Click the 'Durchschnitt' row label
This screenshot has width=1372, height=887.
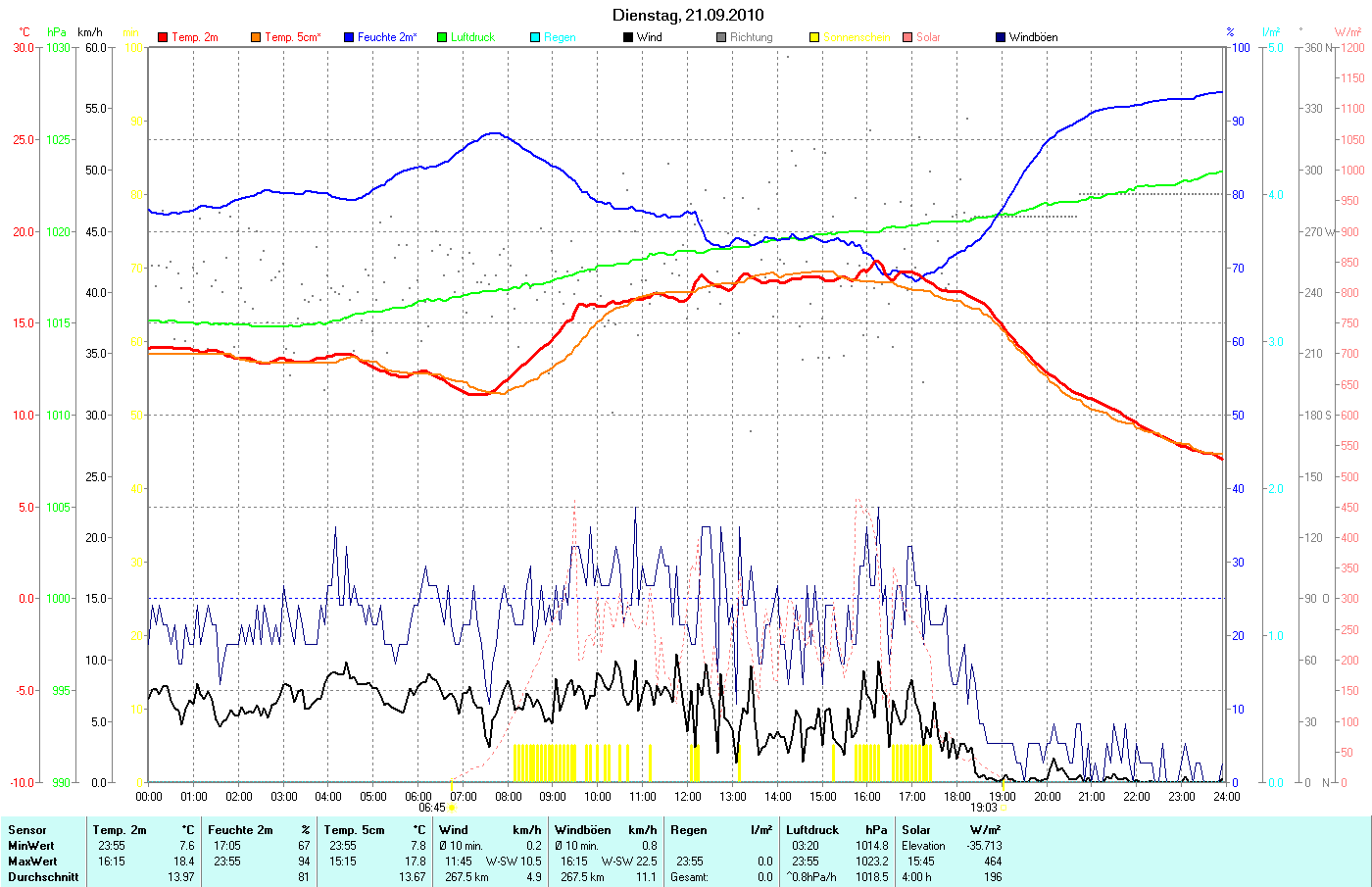tap(43, 877)
